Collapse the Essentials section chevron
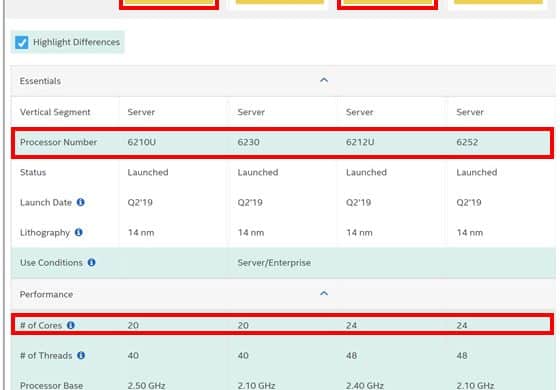This screenshot has width=560, height=390. click(x=324, y=80)
